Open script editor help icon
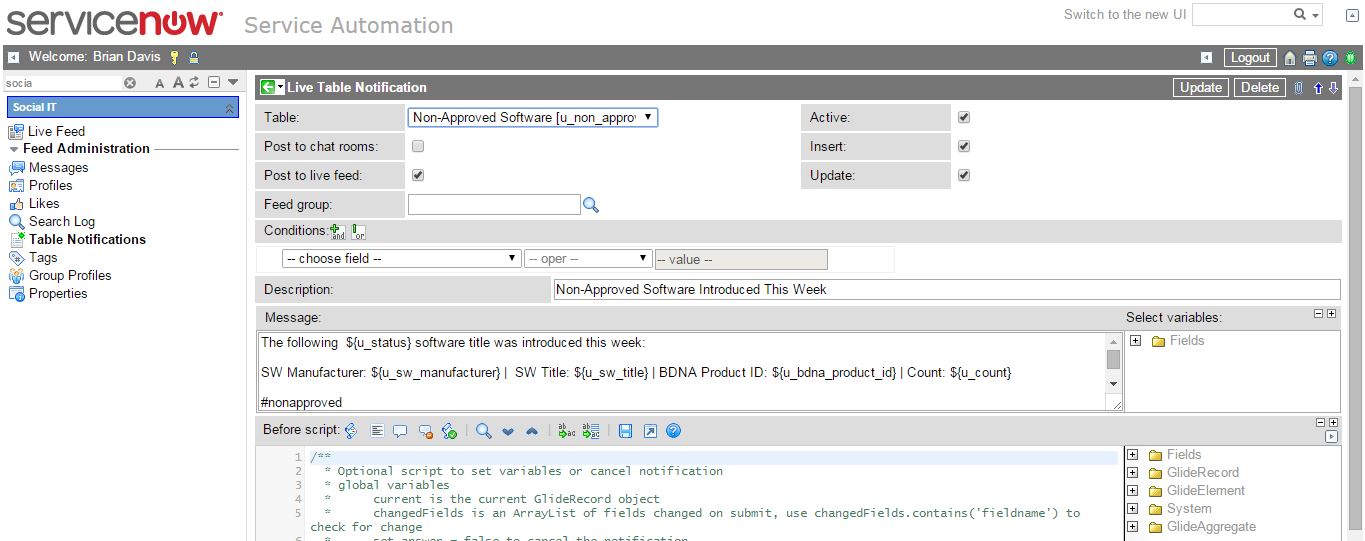Image resolution: width=1365 pixels, height=541 pixels. 673,431
